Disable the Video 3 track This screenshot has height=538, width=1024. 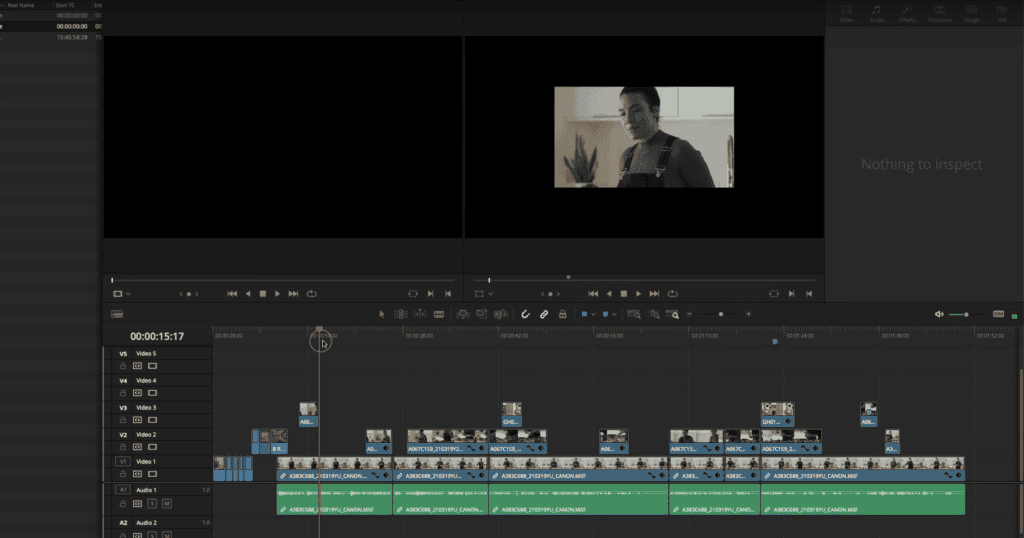152,420
